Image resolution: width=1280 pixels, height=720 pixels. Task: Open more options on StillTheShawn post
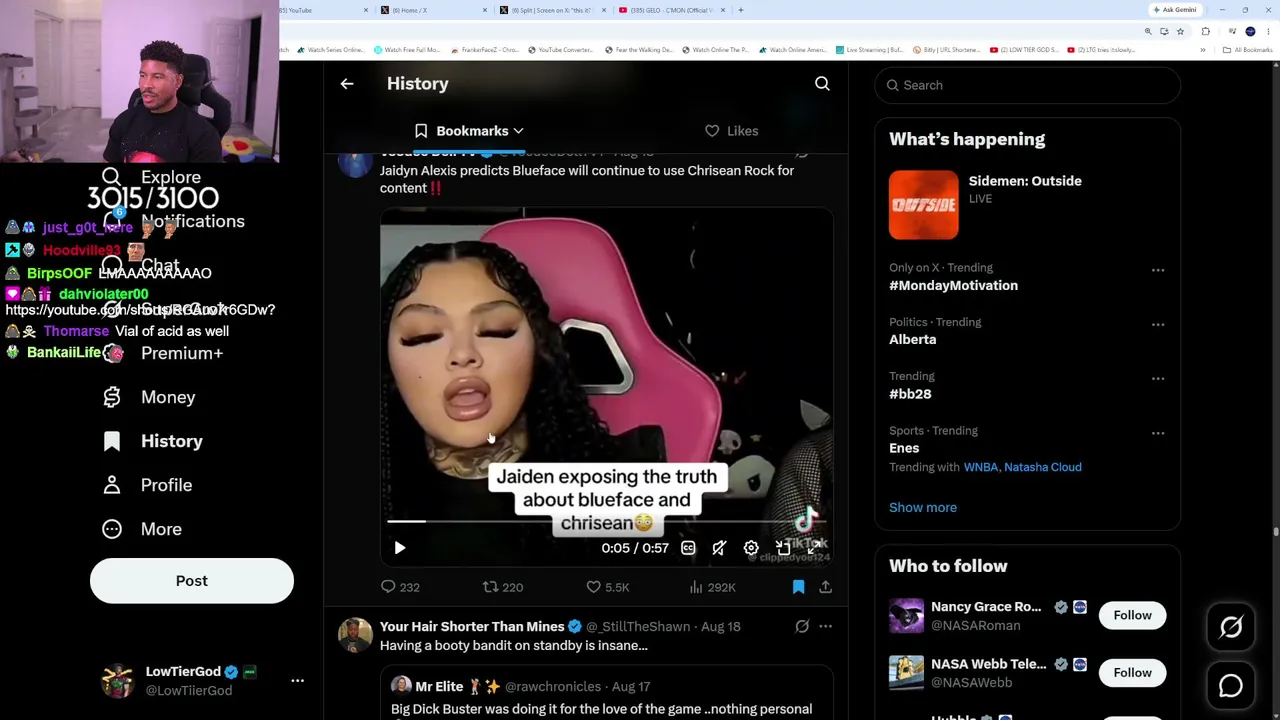(825, 626)
